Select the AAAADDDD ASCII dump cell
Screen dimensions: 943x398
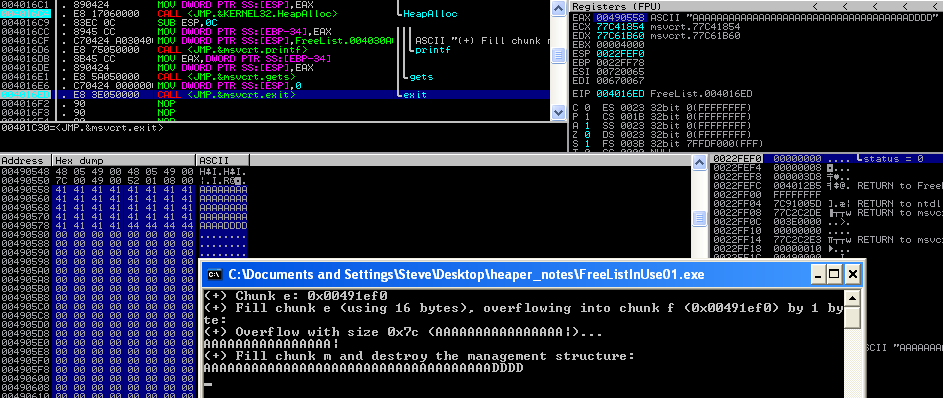pyautogui.click(x=223, y=225)
